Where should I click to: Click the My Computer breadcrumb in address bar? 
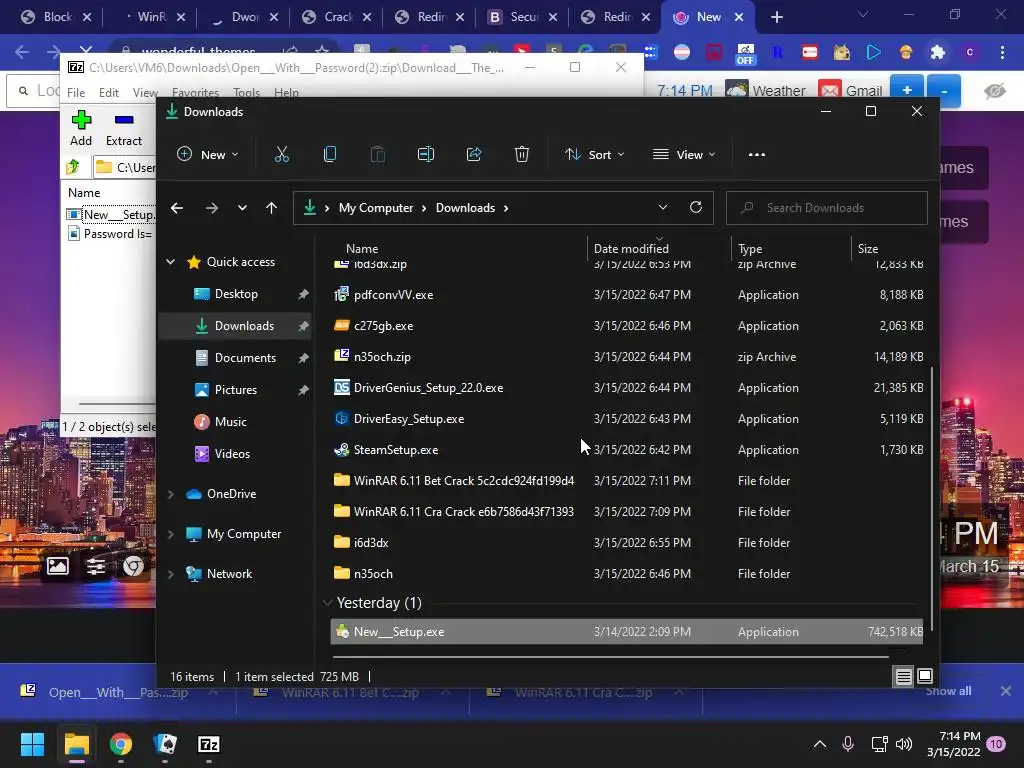376,208
